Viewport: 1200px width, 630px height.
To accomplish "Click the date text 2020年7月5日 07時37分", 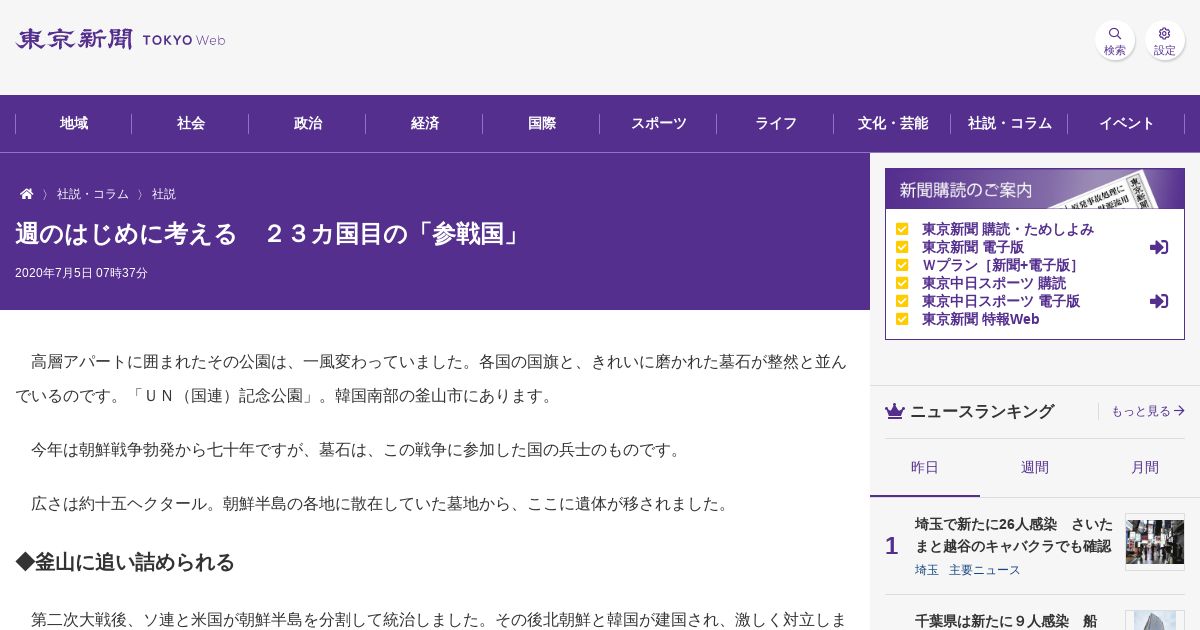I will pos(81,273).
